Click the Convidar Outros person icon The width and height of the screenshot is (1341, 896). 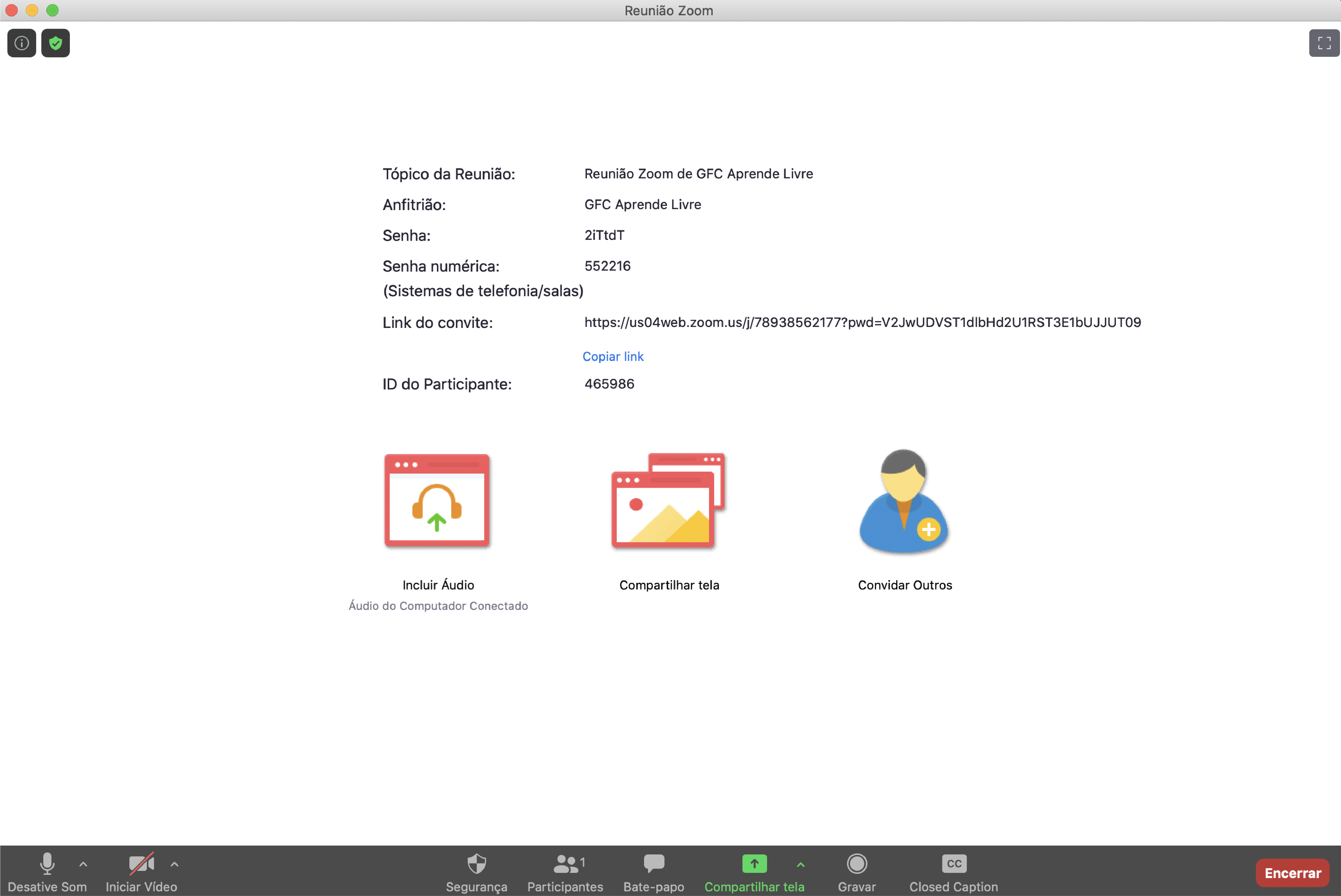904,501
